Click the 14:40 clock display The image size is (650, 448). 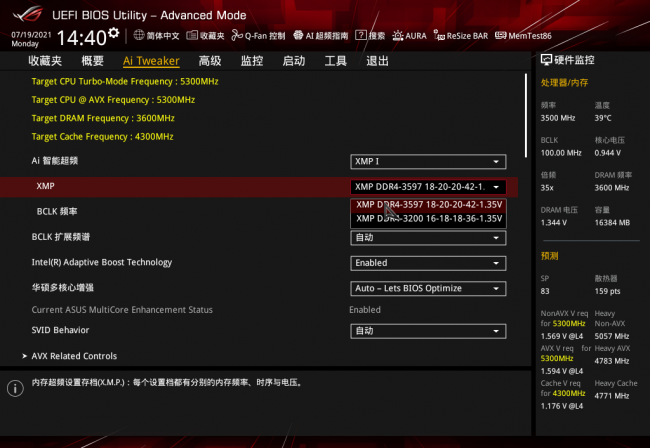[82, 38]
